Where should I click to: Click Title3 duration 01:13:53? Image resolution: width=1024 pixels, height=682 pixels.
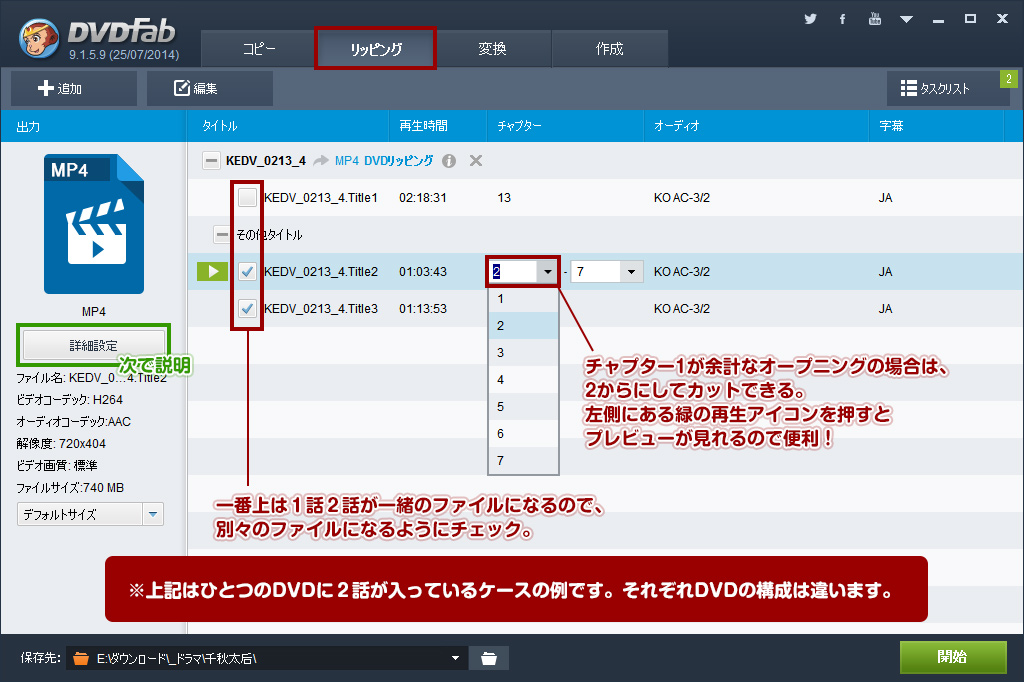423,308
